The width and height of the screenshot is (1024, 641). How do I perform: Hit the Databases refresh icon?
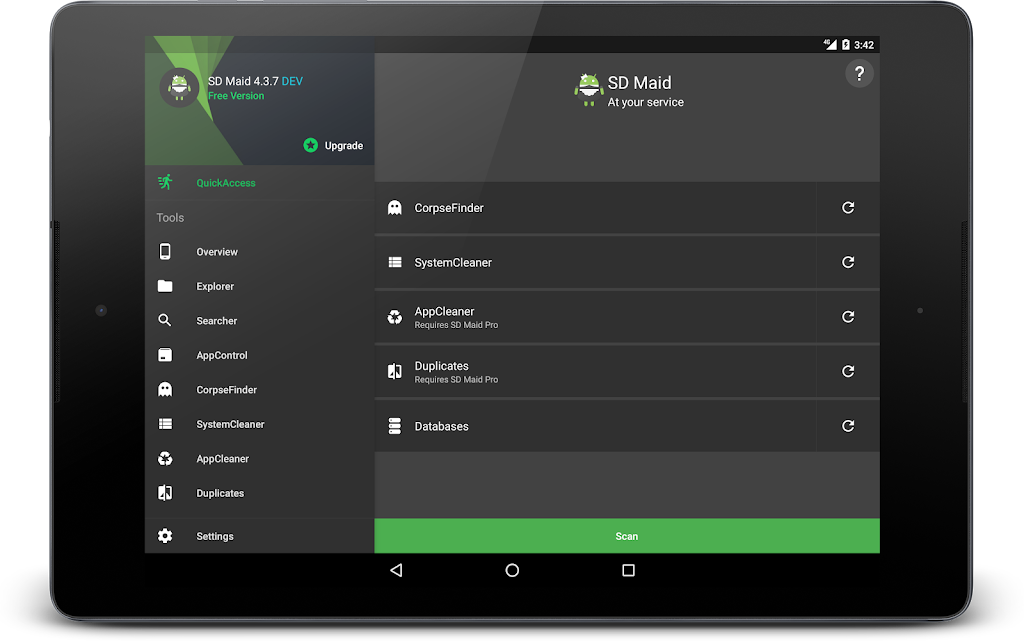coord(848,426)
